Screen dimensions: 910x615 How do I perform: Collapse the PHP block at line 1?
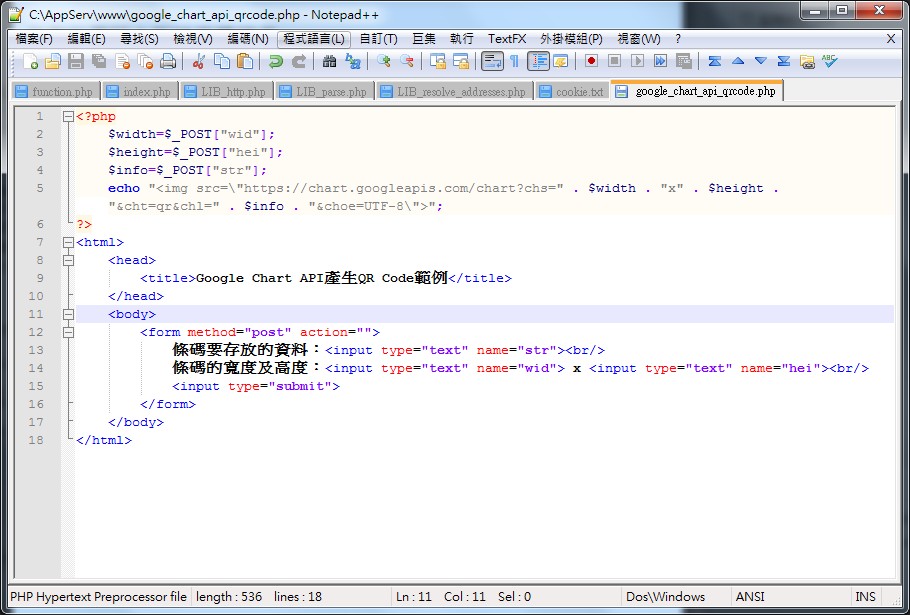[x=68, y=117]
